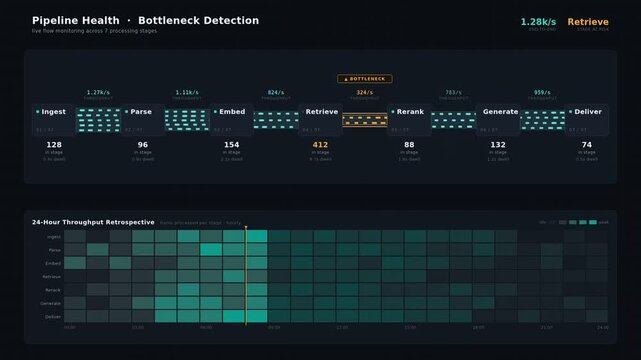
Task: Click the Embed heatmap row label
Action: [53, 264]
